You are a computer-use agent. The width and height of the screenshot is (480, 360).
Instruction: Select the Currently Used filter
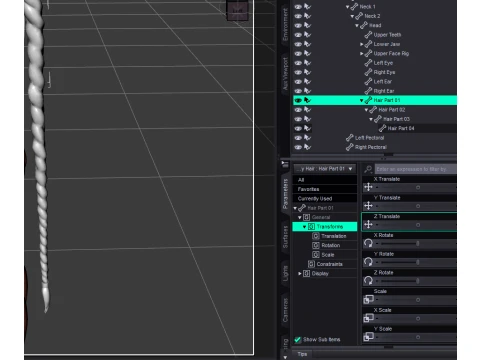click(x=325, y=198)
